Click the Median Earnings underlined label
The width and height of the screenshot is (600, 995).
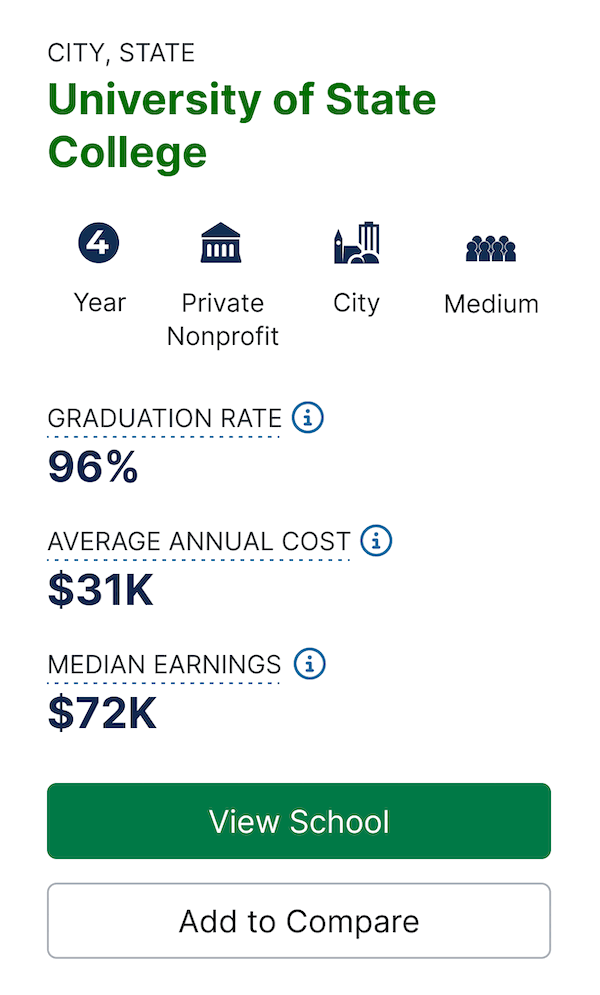tap(164, 665)
